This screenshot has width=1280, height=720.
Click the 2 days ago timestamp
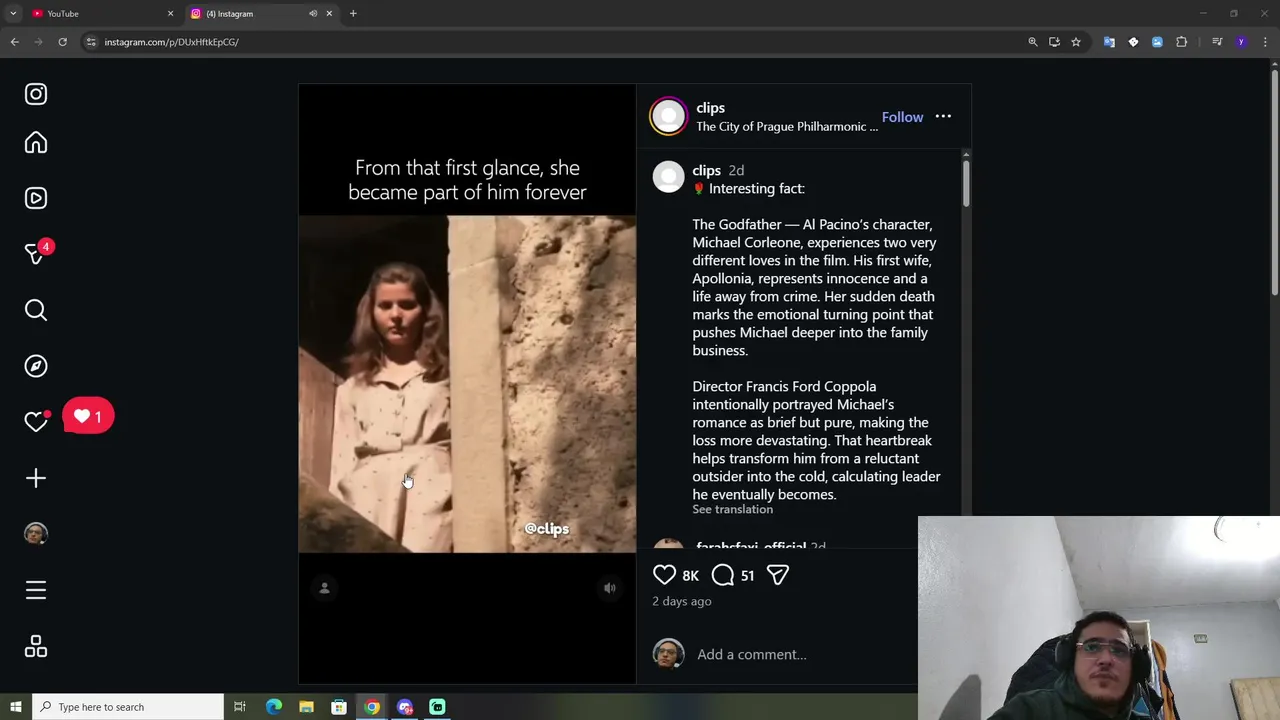point(682,601)
